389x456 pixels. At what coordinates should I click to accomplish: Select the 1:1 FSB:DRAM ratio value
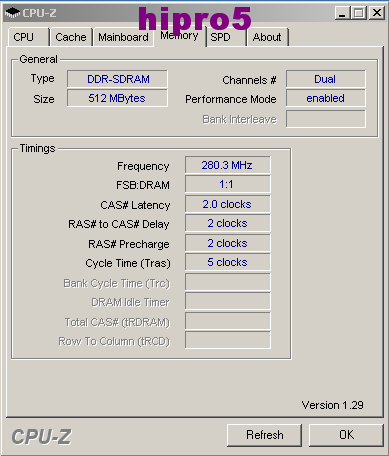[x=228, y=184]
